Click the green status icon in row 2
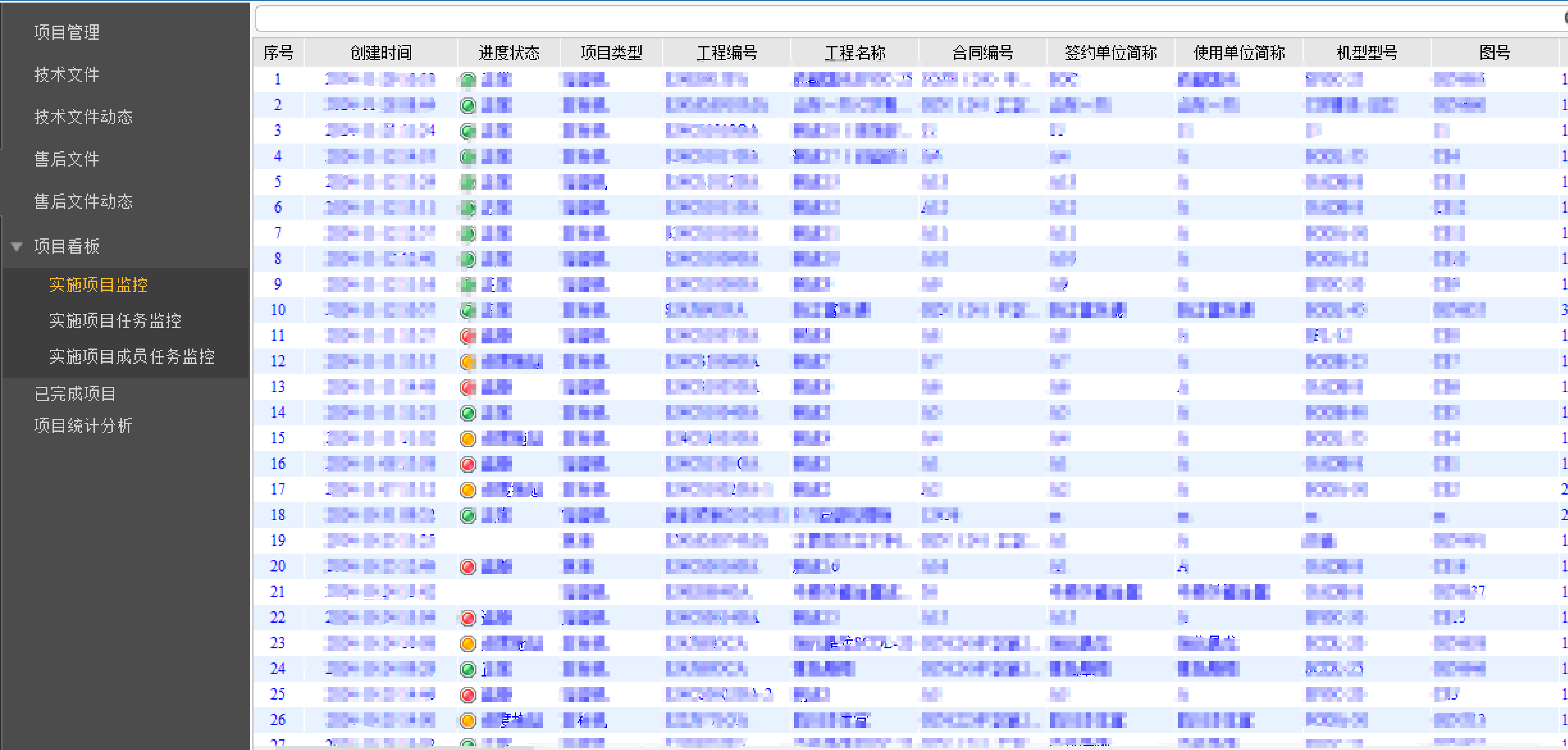This screenshot has width=1568, height=750. coord(467,106)
